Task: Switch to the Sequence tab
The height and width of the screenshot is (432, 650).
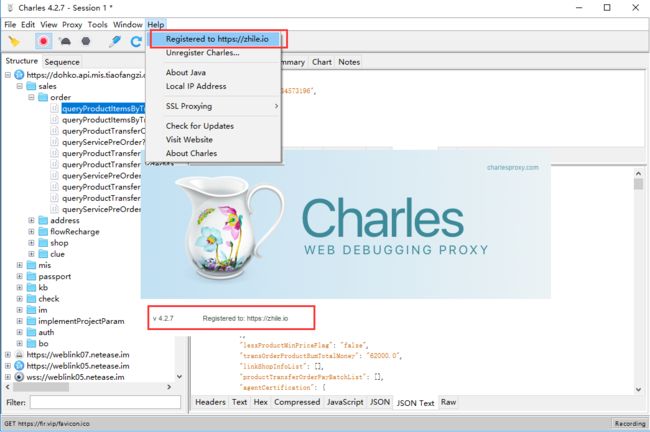Action: pos(62,62)
